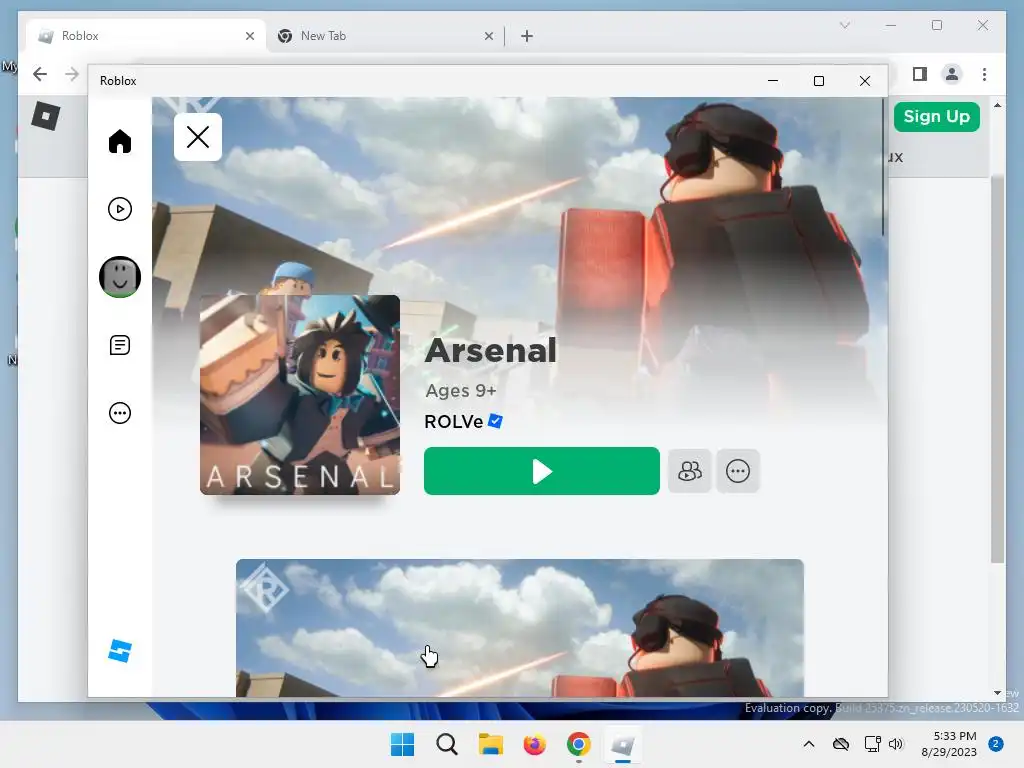Switch to the New Tab tab in Chrome
The image size is (1024, 768).
coord(385,36)
